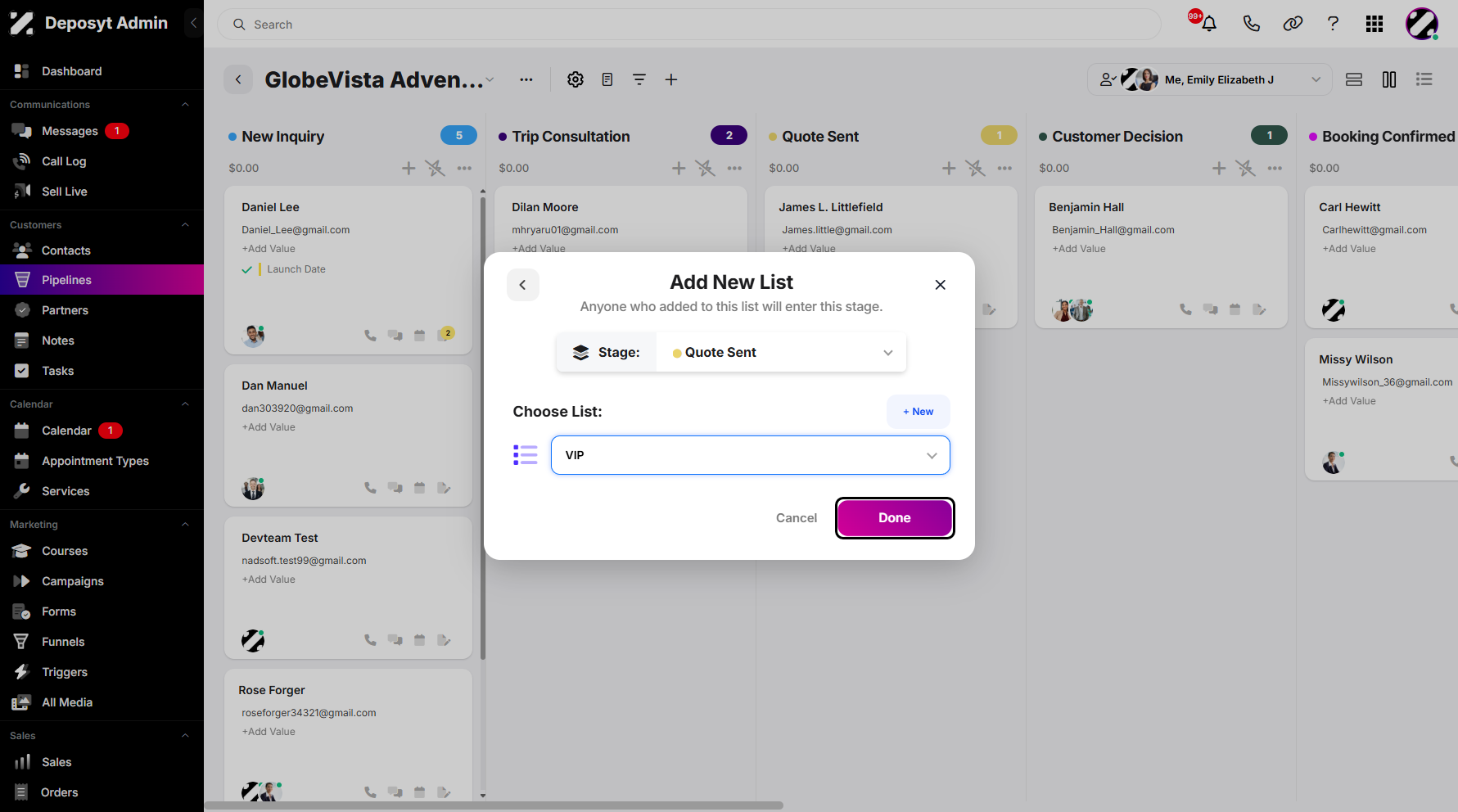Click +Add Value on Dan Manuel card

coord(269,427)
